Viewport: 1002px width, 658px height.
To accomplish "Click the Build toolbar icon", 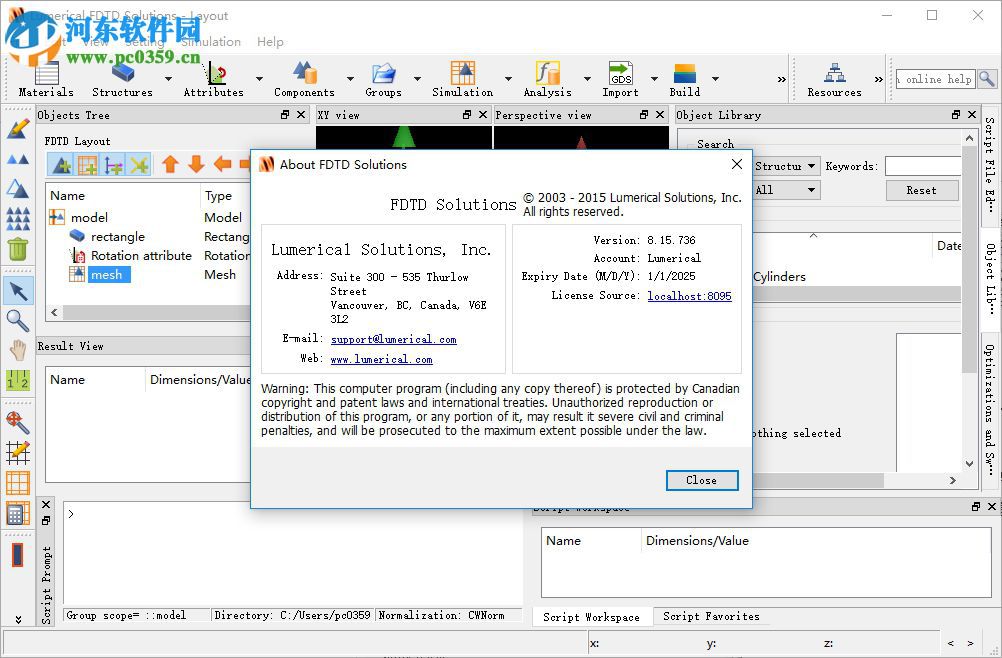I will 684,75.
